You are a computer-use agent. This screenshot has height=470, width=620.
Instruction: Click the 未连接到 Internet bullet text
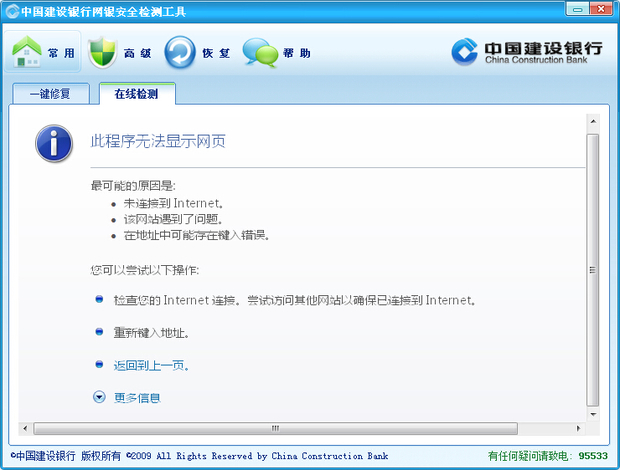click(x=173, y=204)
